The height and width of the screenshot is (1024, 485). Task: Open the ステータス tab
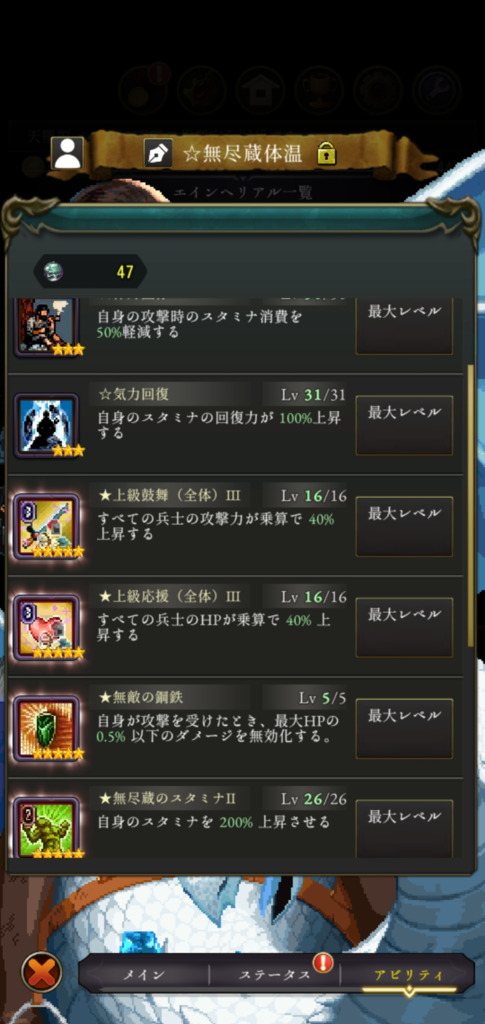pyautogui.click(x=274, y=975)
